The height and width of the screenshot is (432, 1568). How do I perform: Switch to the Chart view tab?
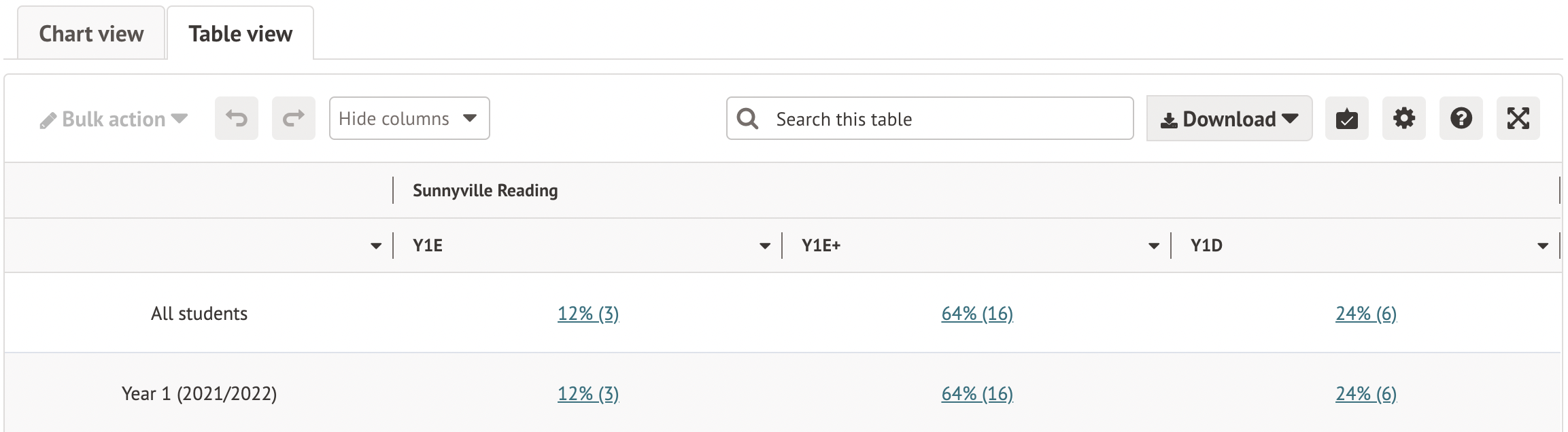(x=91, y=34)
